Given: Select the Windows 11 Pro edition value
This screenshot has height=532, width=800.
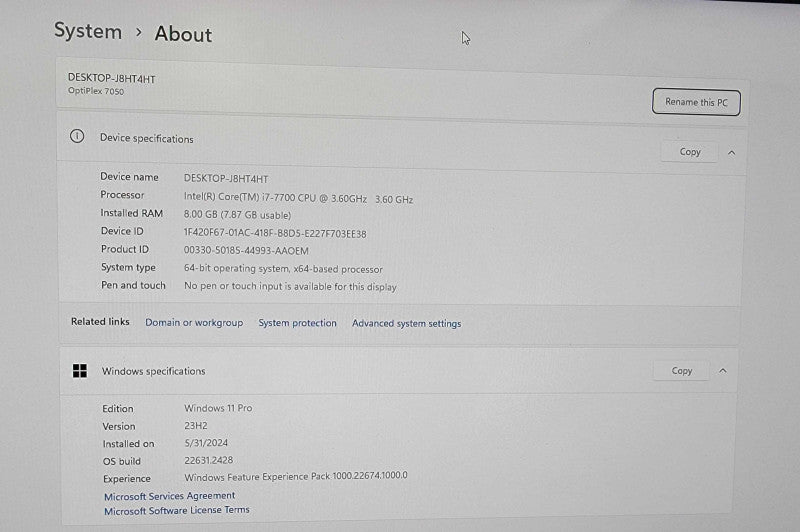Looking at the screenshot, I should (x=218, y=408).
